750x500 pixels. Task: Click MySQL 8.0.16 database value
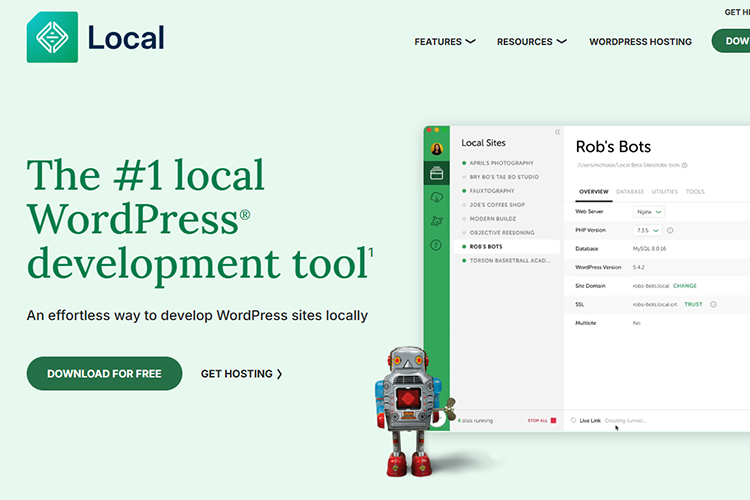pos(649,249)
